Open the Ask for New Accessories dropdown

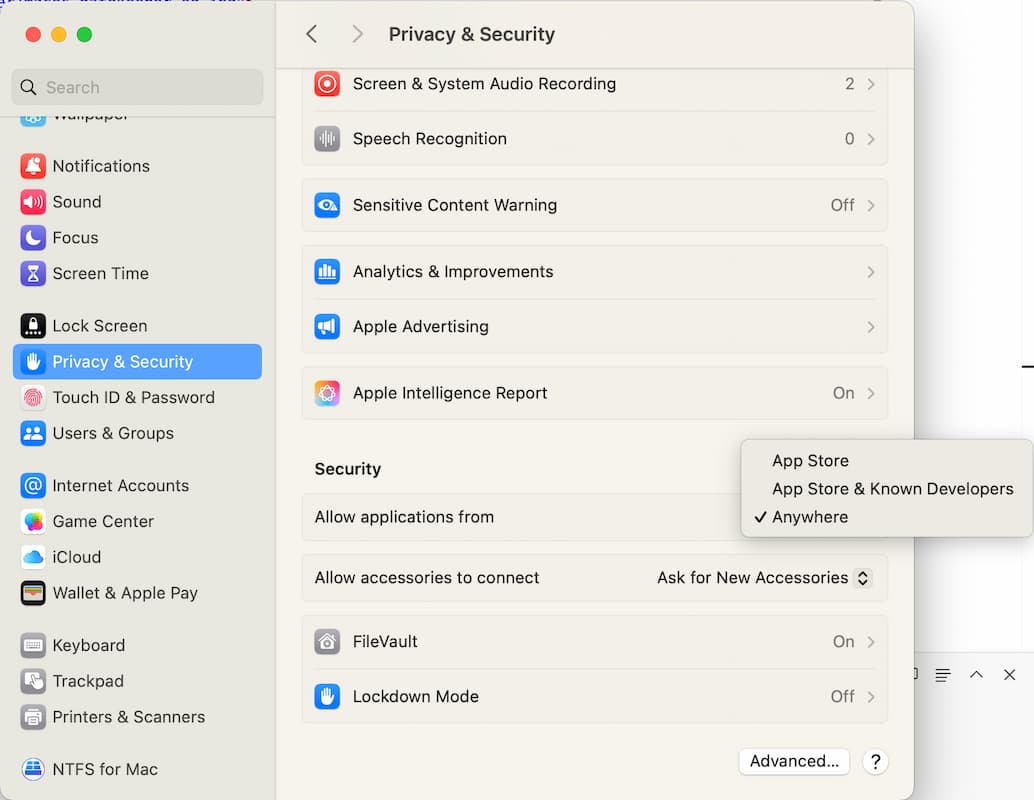point(764,578)
